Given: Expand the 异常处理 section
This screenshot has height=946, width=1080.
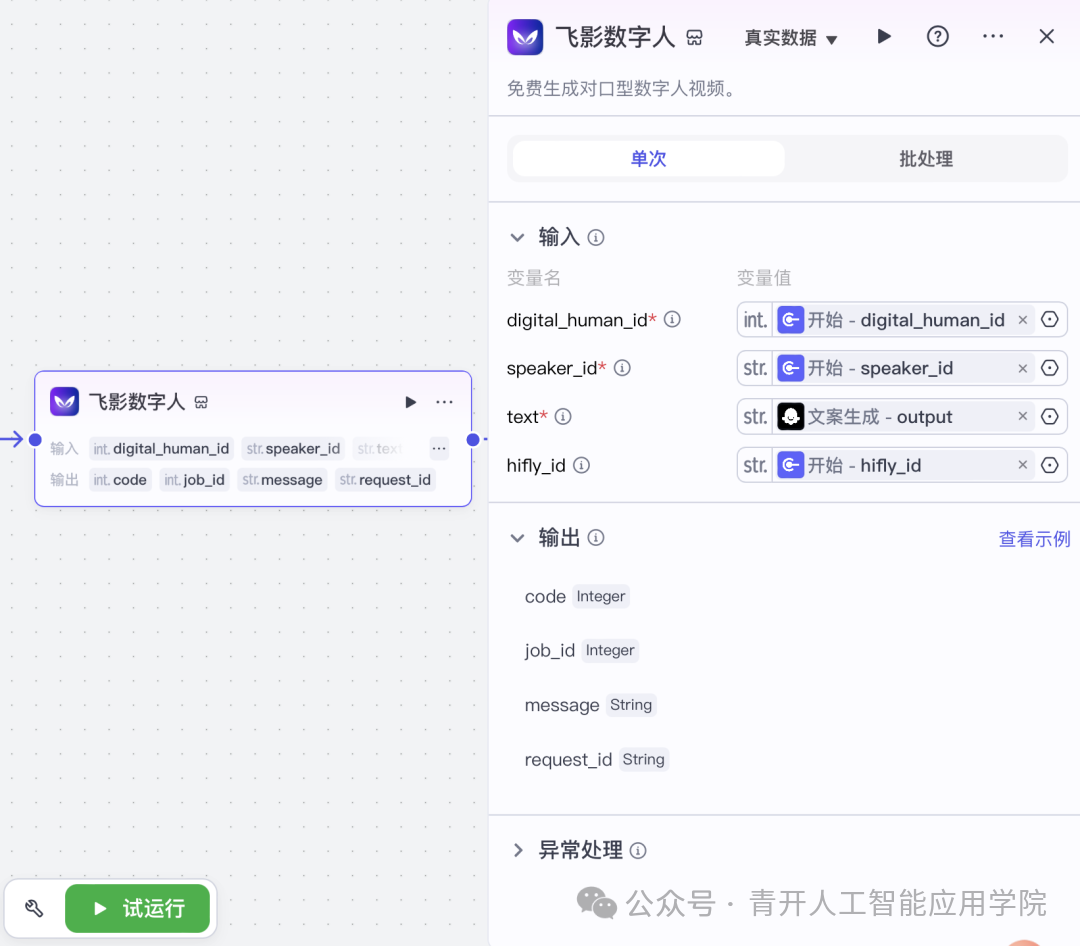Looking at the screenshot, I should pos(518,850).
